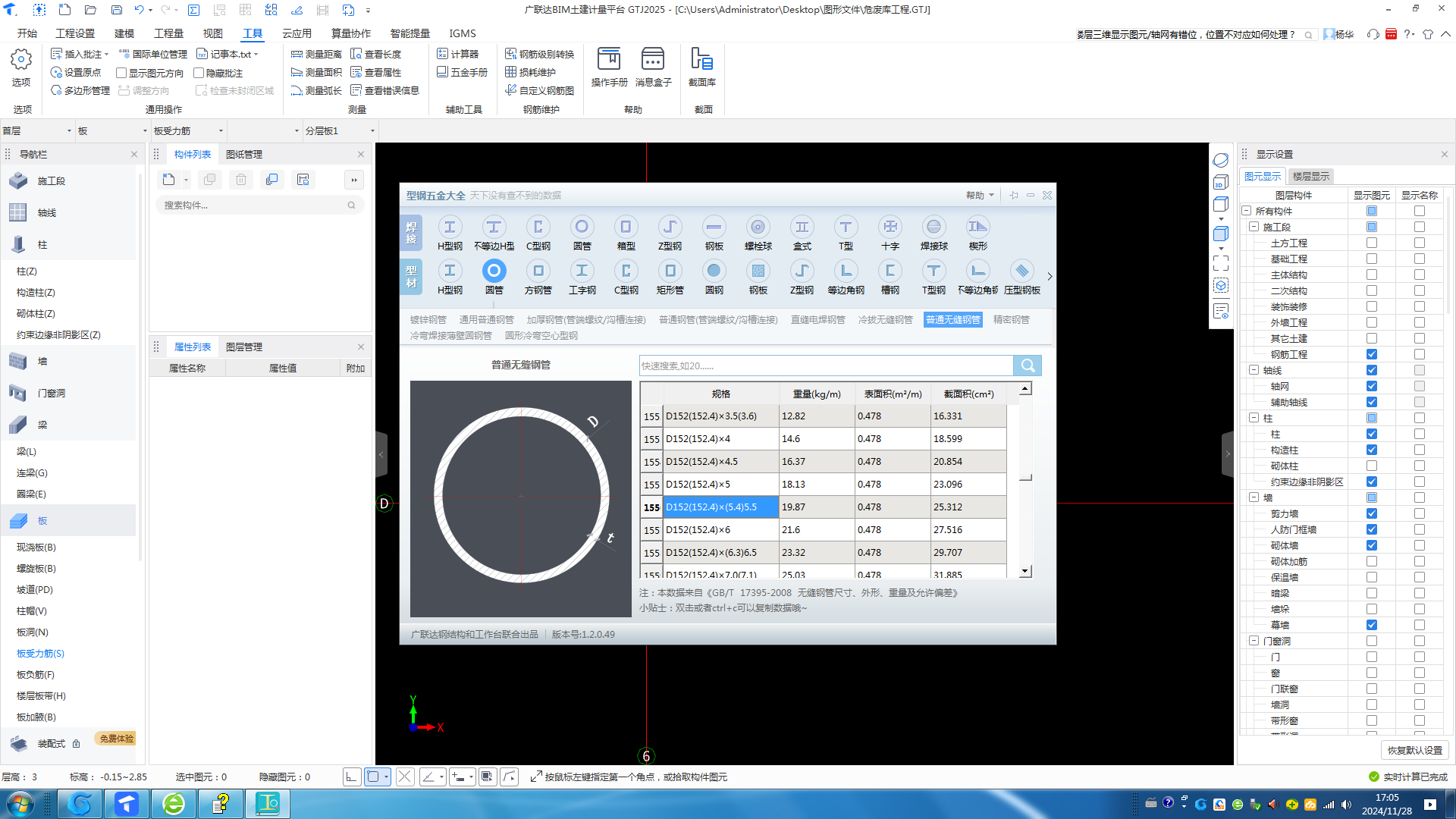Select the 槽钢 profile icon
This screenshot has width=1456, height=819.
point(890,271)
